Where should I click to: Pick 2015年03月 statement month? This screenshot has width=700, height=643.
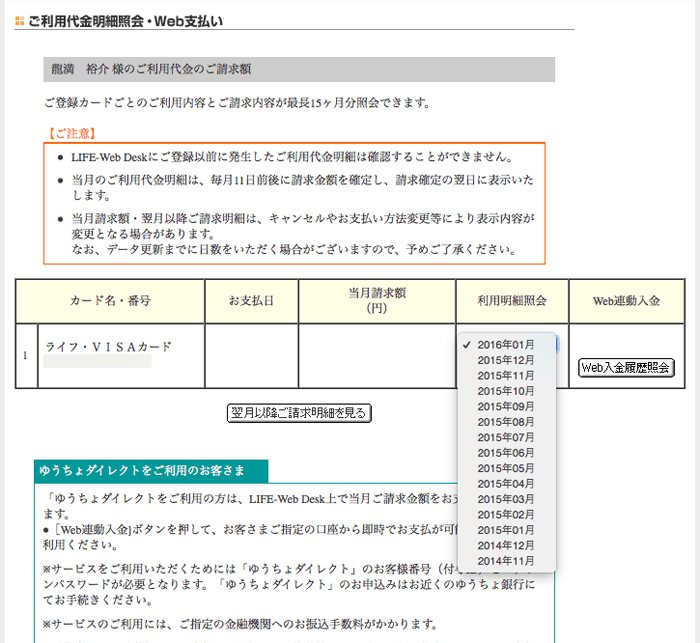pos(506,499)
